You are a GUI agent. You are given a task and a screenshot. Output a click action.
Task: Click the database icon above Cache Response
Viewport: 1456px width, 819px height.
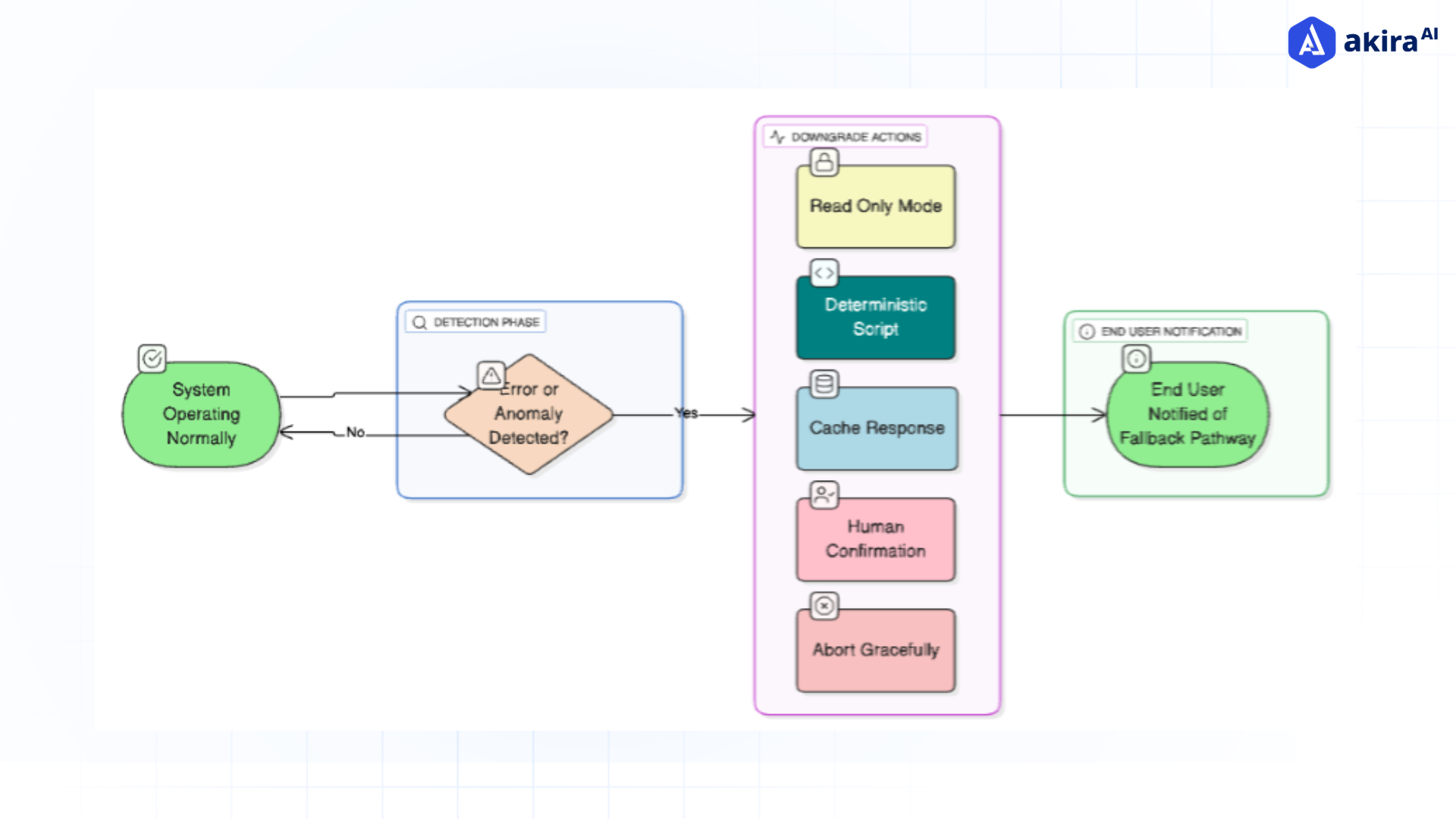pyautogui.click(x=824, y=384)
